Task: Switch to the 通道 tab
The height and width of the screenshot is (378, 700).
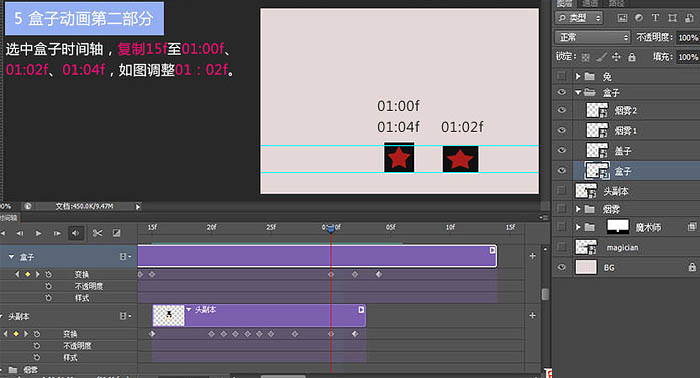Action: pos(590,4)
